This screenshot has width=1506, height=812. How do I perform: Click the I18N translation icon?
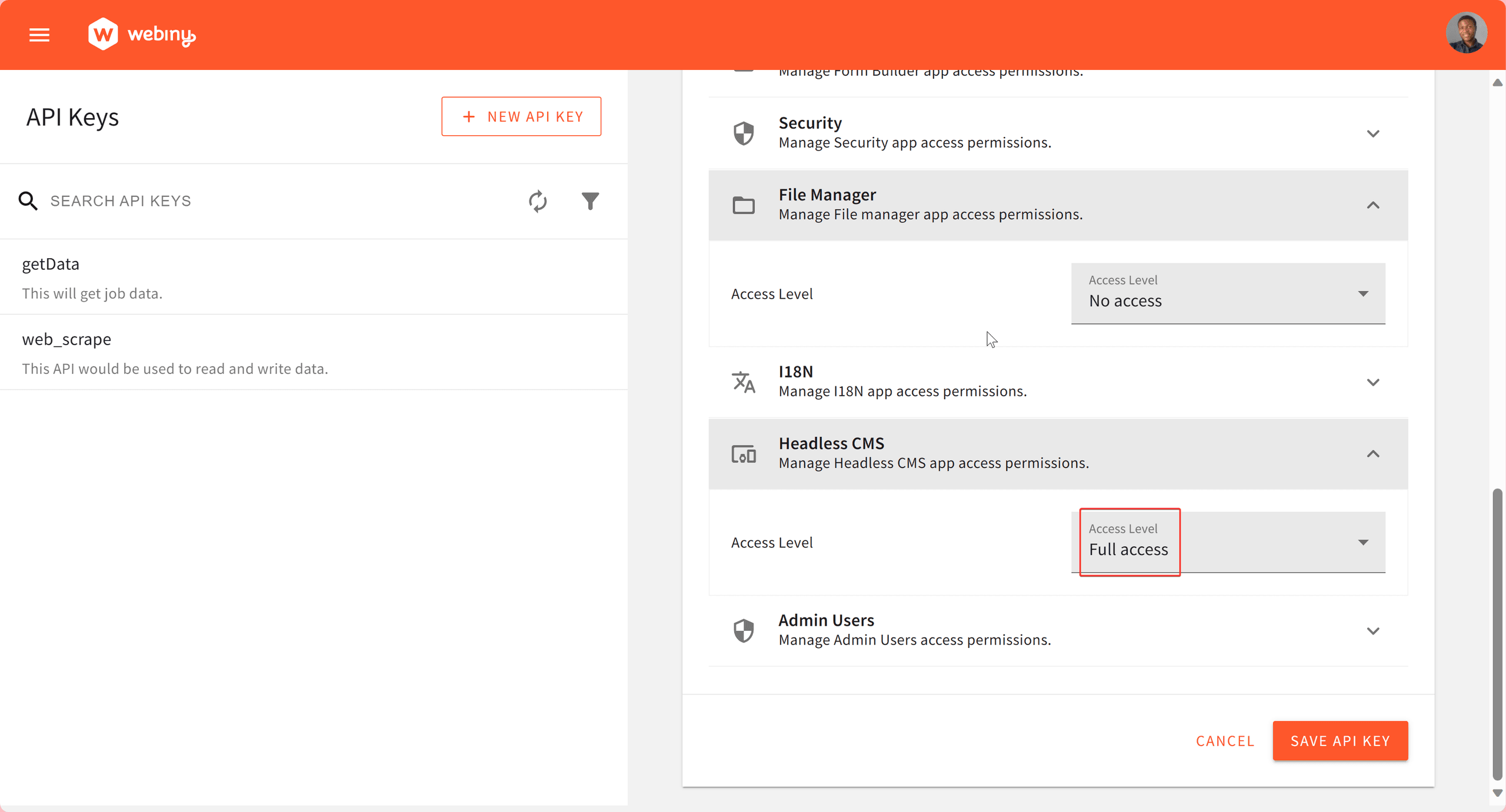(744, 382)
